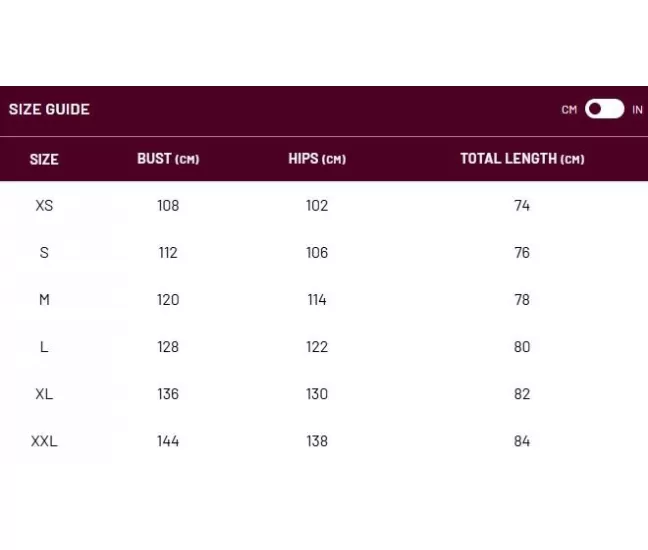This screenshot has width=648, height=550.
Task: Toggle the CM/IN unit switch
Action: [x=604, y=109]
